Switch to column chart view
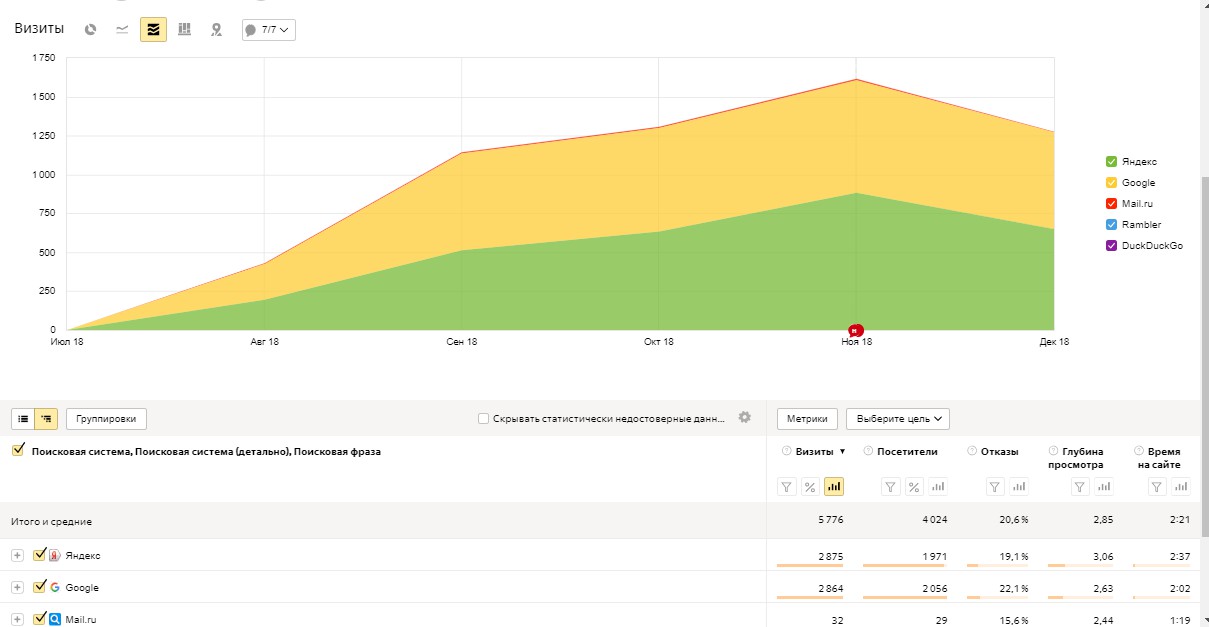 point(184,30)
